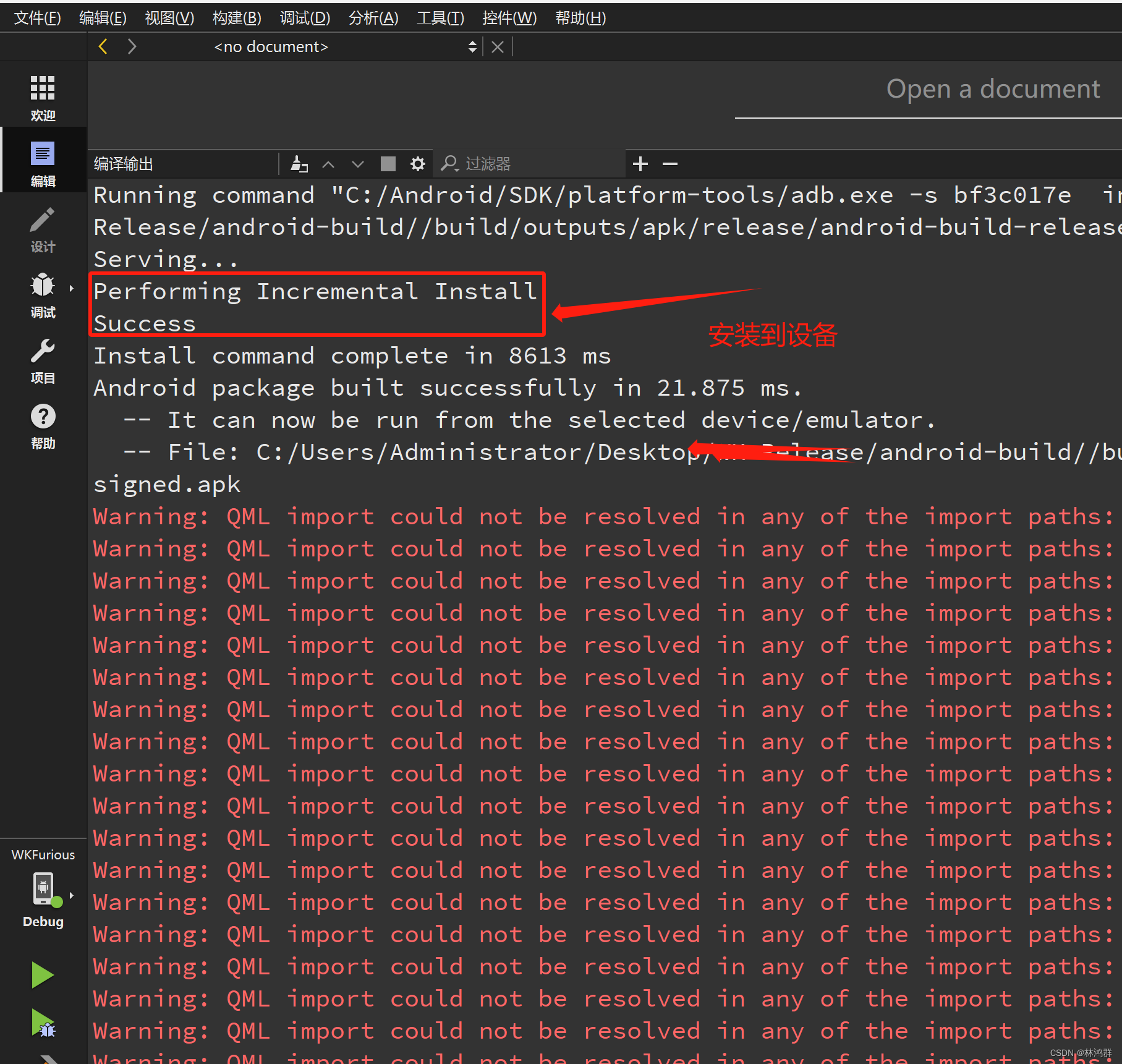
Task: Open the 工具(T) menu
Action: pos(440,18)
